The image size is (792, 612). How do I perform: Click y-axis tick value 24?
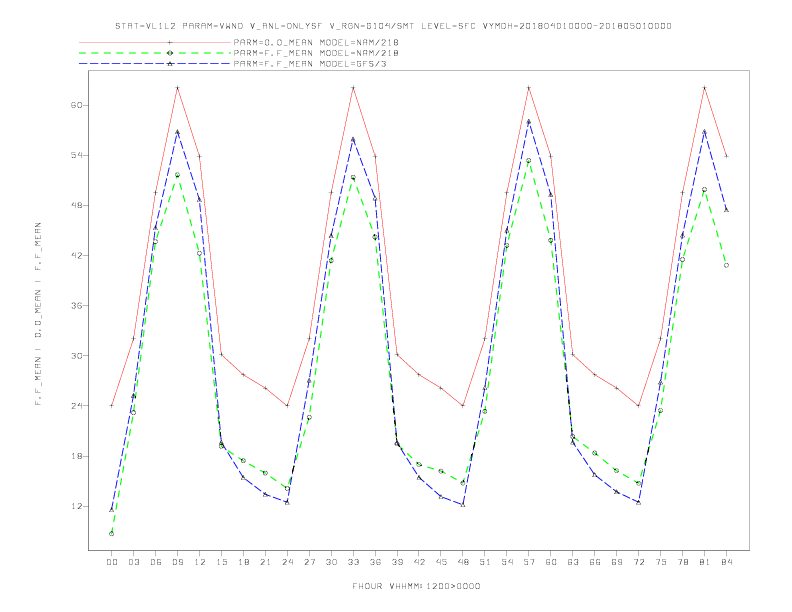click(76, 405)
